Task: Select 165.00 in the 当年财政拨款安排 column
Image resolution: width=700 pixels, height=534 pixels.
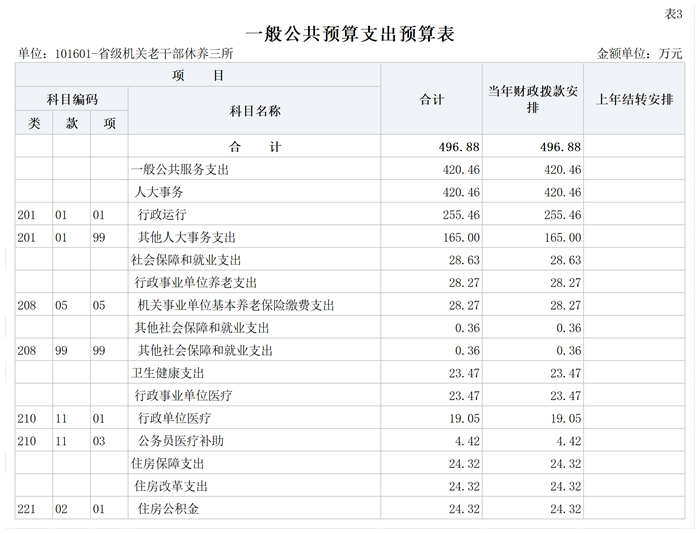Action: pos(560,237)
